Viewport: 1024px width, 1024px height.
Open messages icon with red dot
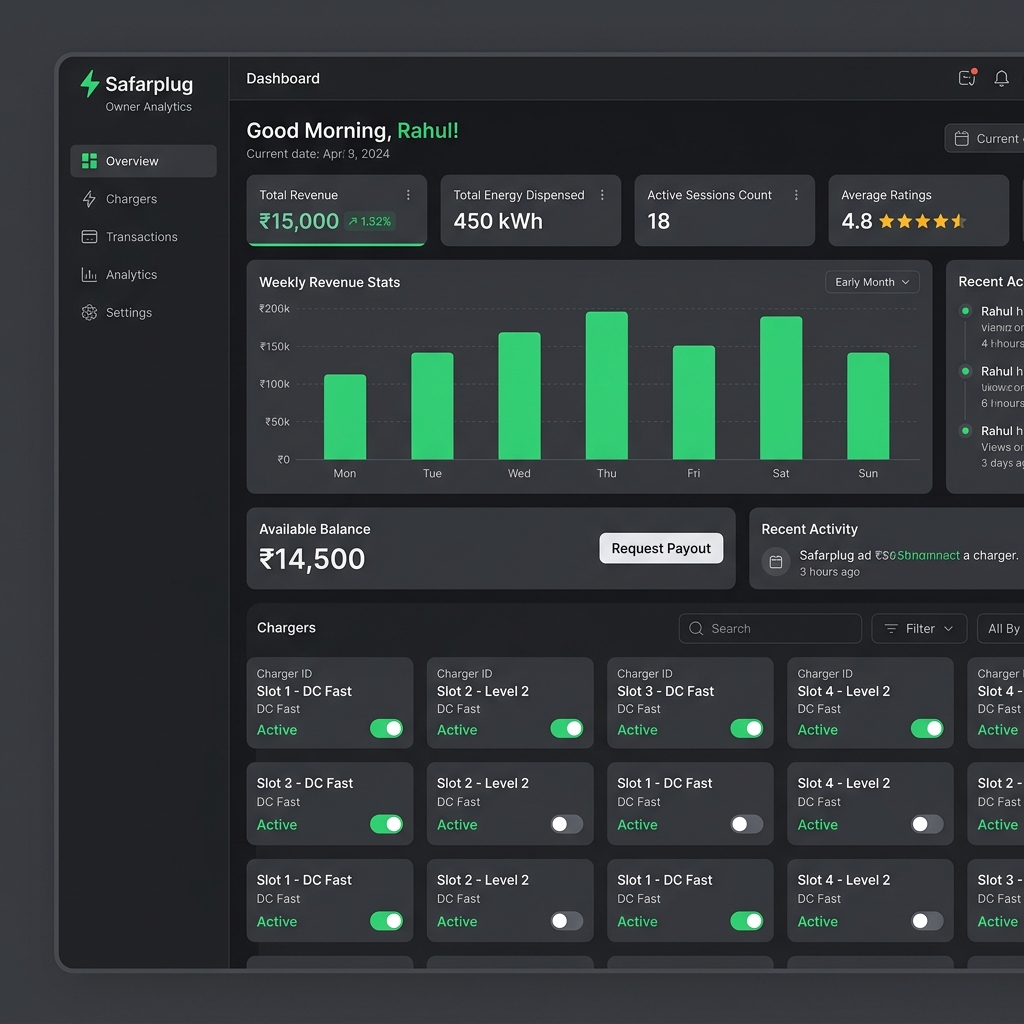click(x=967, y=77)
